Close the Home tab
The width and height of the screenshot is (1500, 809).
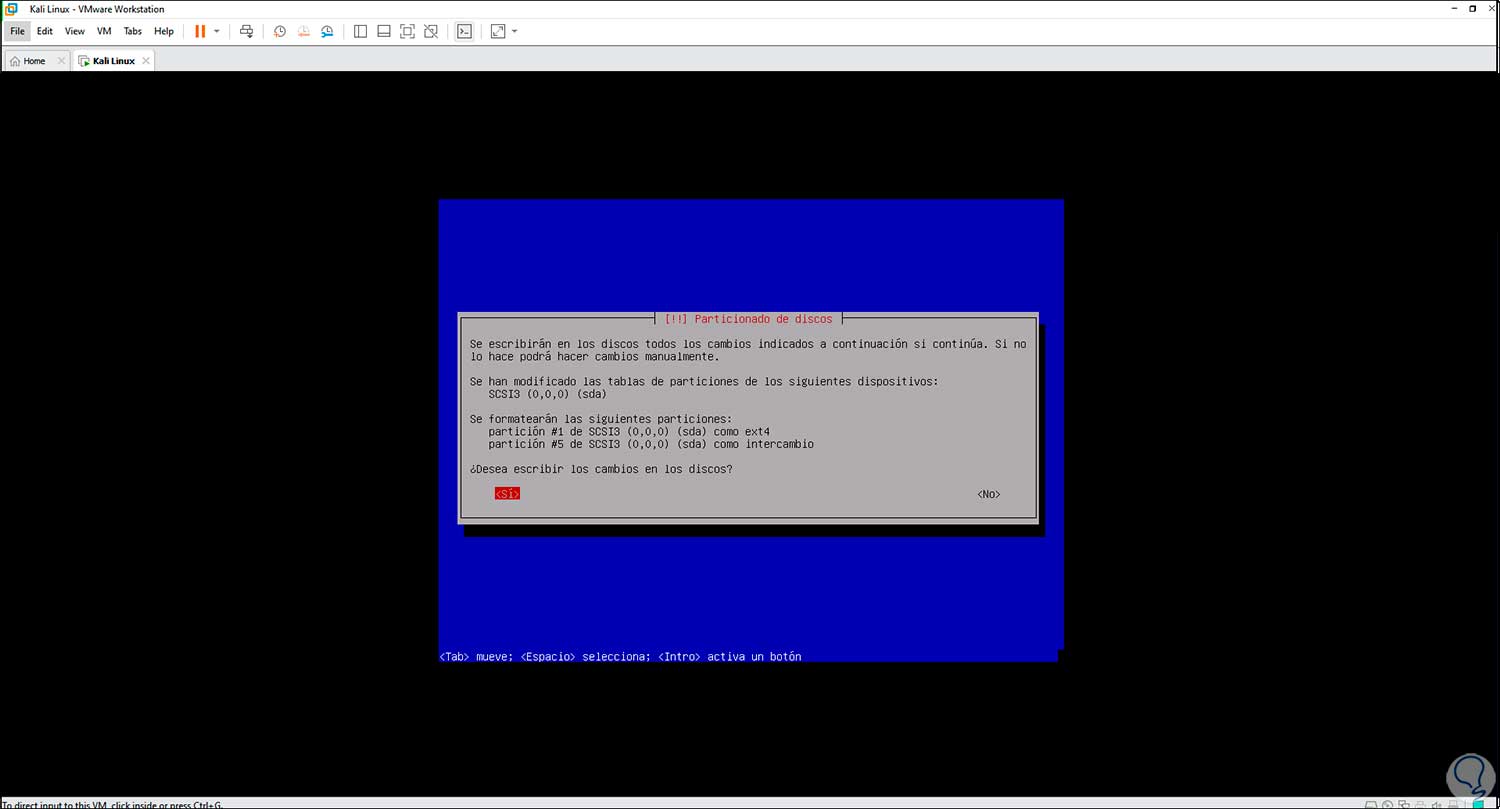(61, 61)
